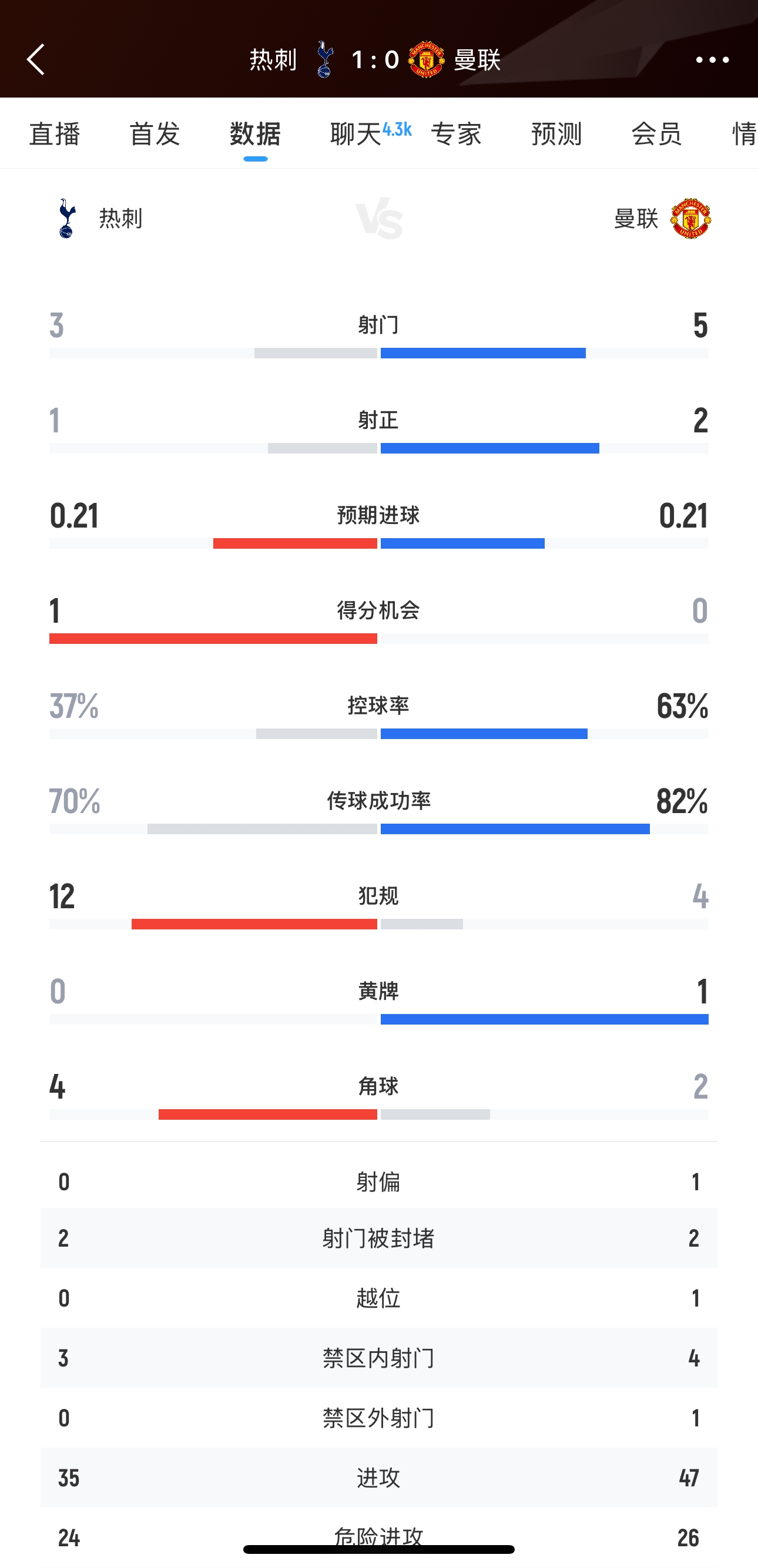This screenshot has height=1568, width=758.
Task: Tap the red 犯规 fouls bar
Action: point(254,924)
